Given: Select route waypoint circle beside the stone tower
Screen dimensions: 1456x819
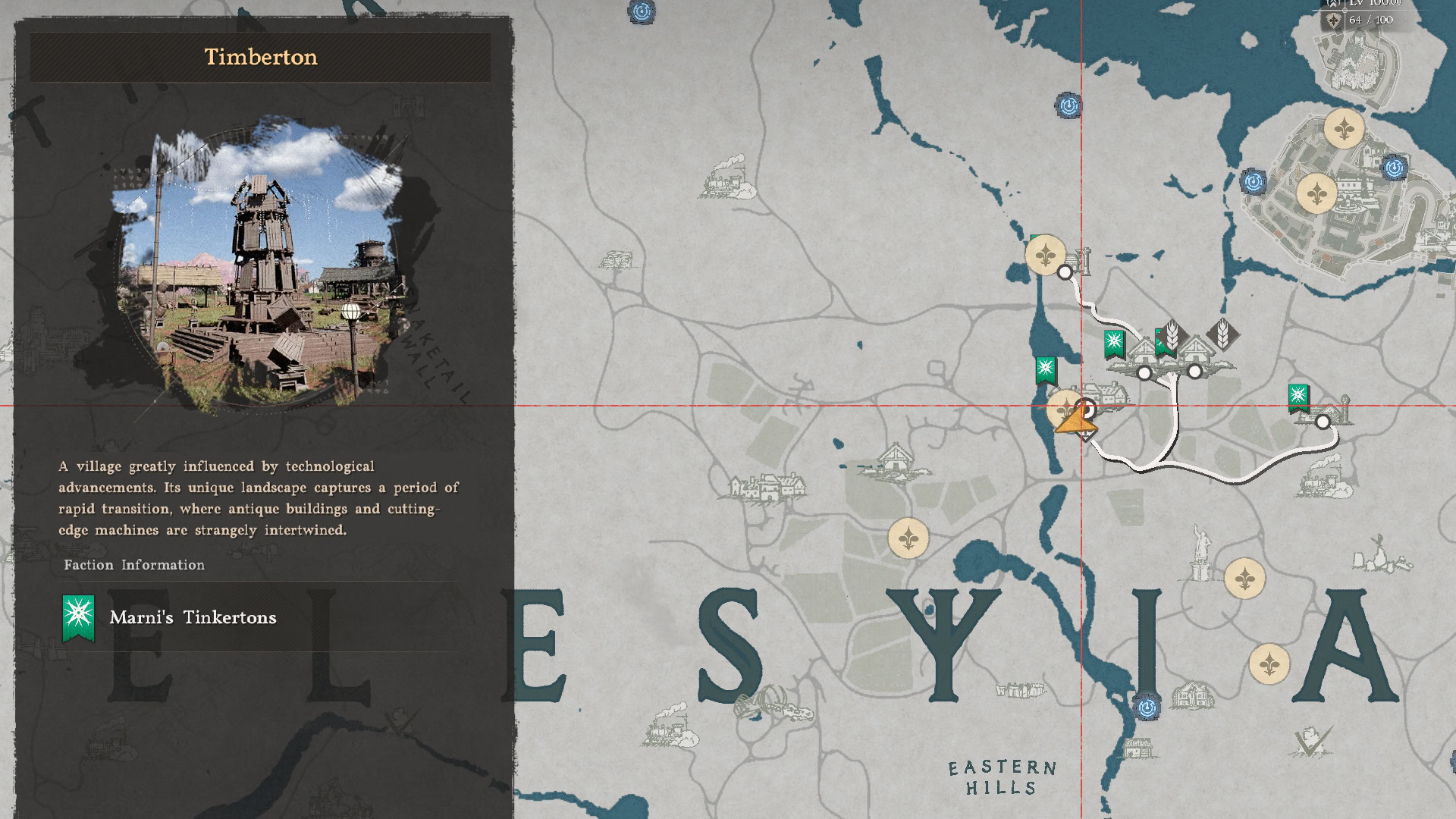Looking at the screenshot, I should coord(1065,271).
